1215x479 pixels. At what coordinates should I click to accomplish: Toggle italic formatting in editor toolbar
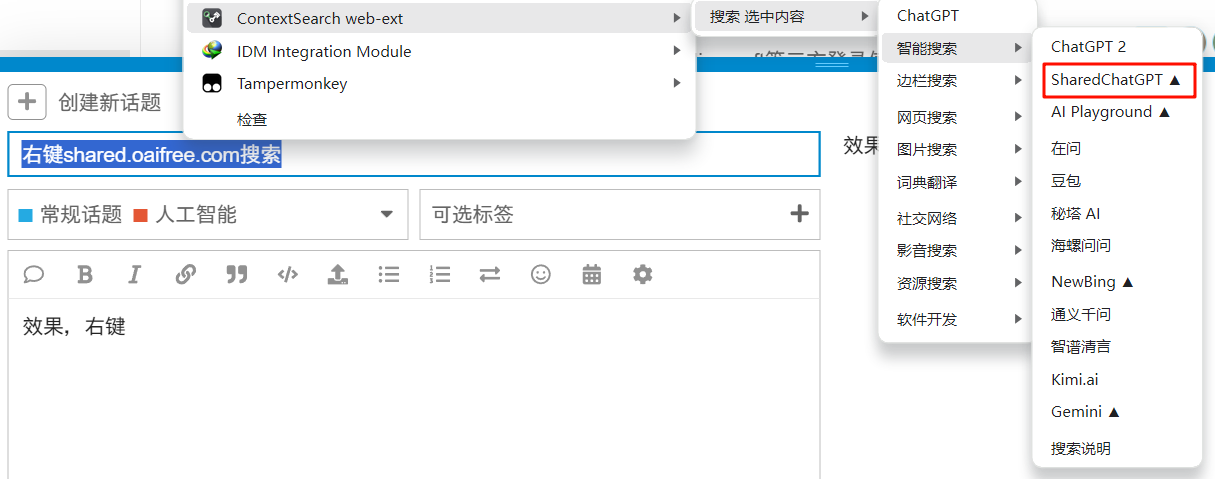tap(135, 274)
